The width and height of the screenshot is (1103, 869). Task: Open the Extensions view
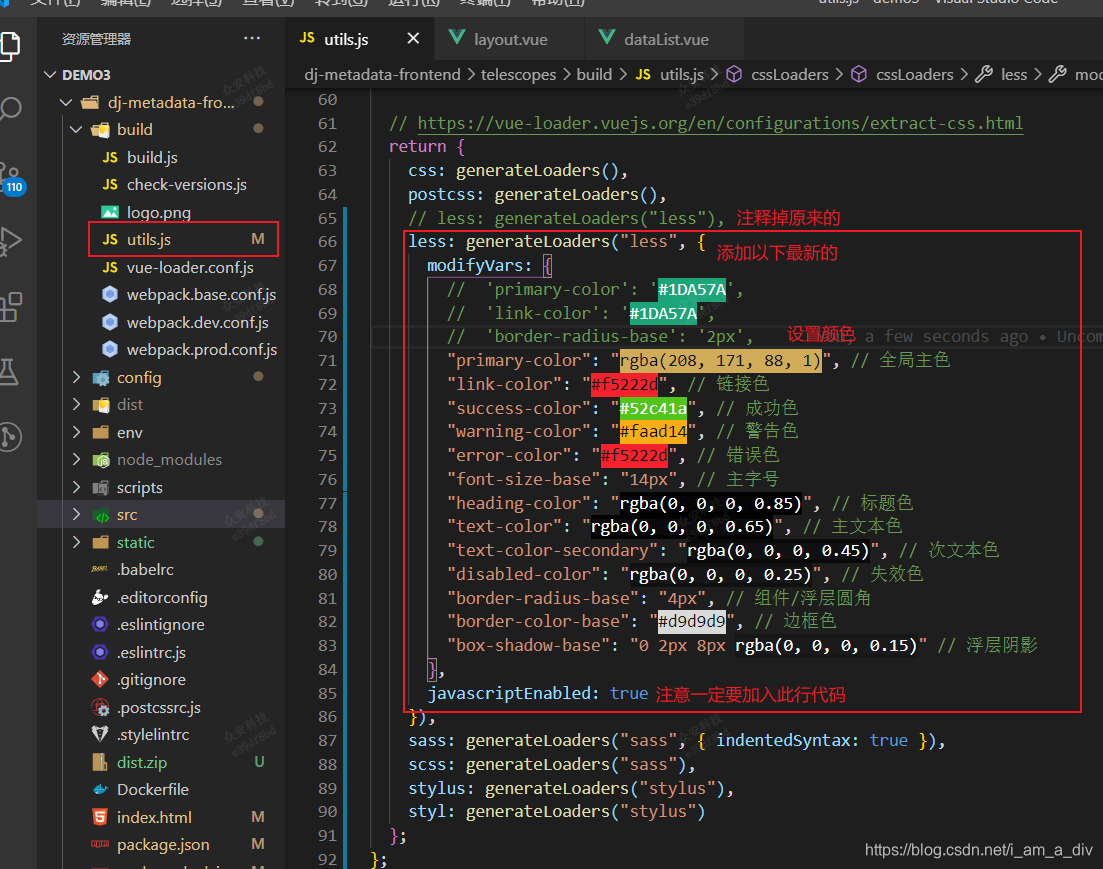pos(10,307)
